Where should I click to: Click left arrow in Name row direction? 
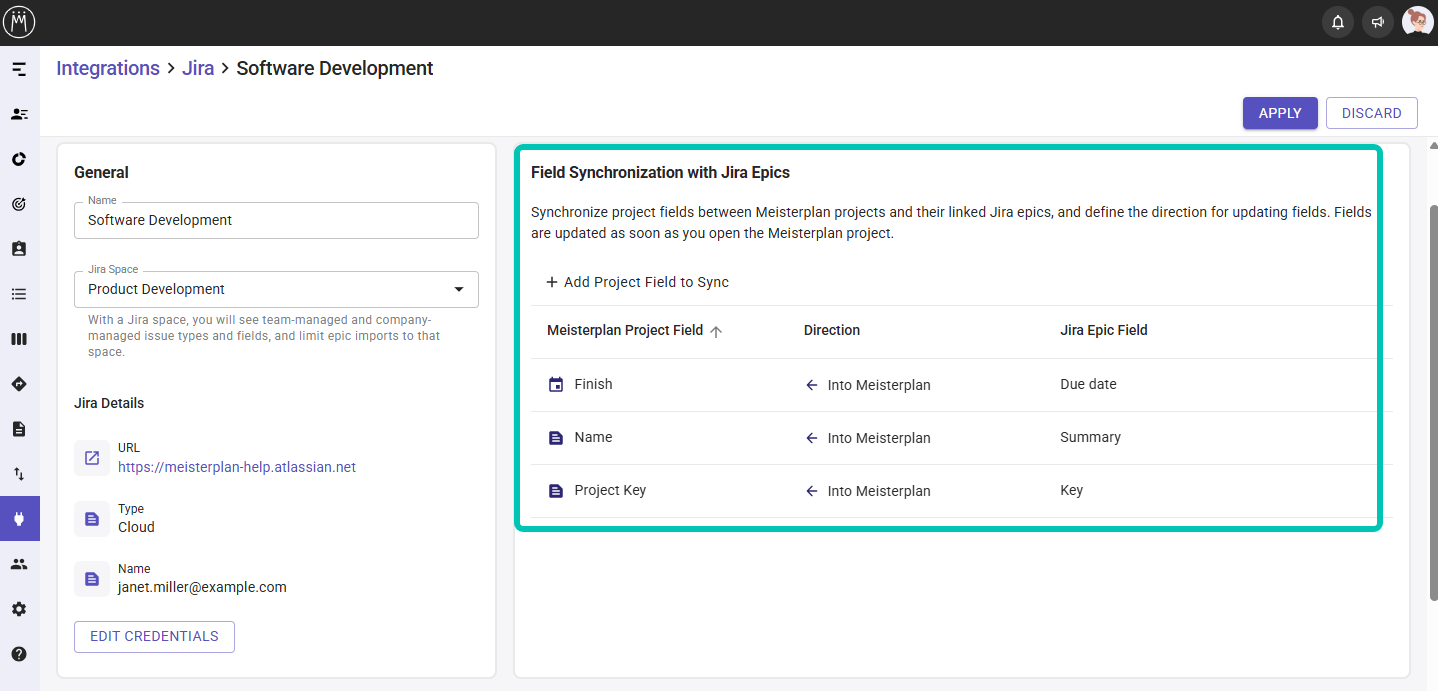(812, 437)
